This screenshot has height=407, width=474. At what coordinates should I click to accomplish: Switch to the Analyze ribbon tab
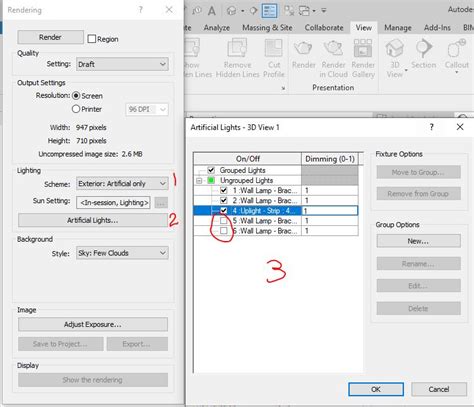[217, 28]
